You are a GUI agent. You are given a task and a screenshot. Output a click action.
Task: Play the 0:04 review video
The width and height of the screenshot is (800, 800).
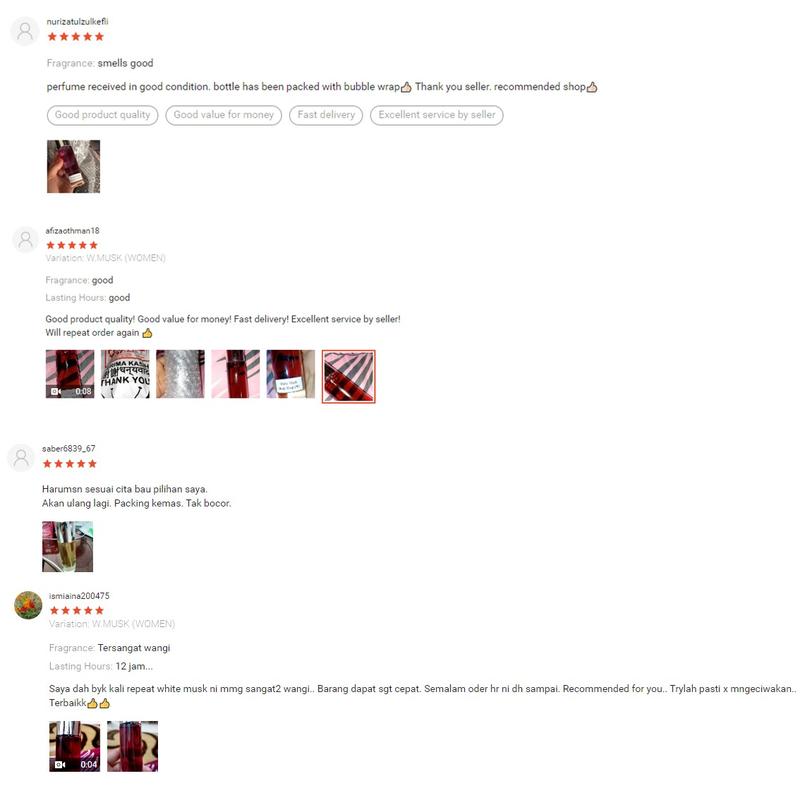(74, 746)
